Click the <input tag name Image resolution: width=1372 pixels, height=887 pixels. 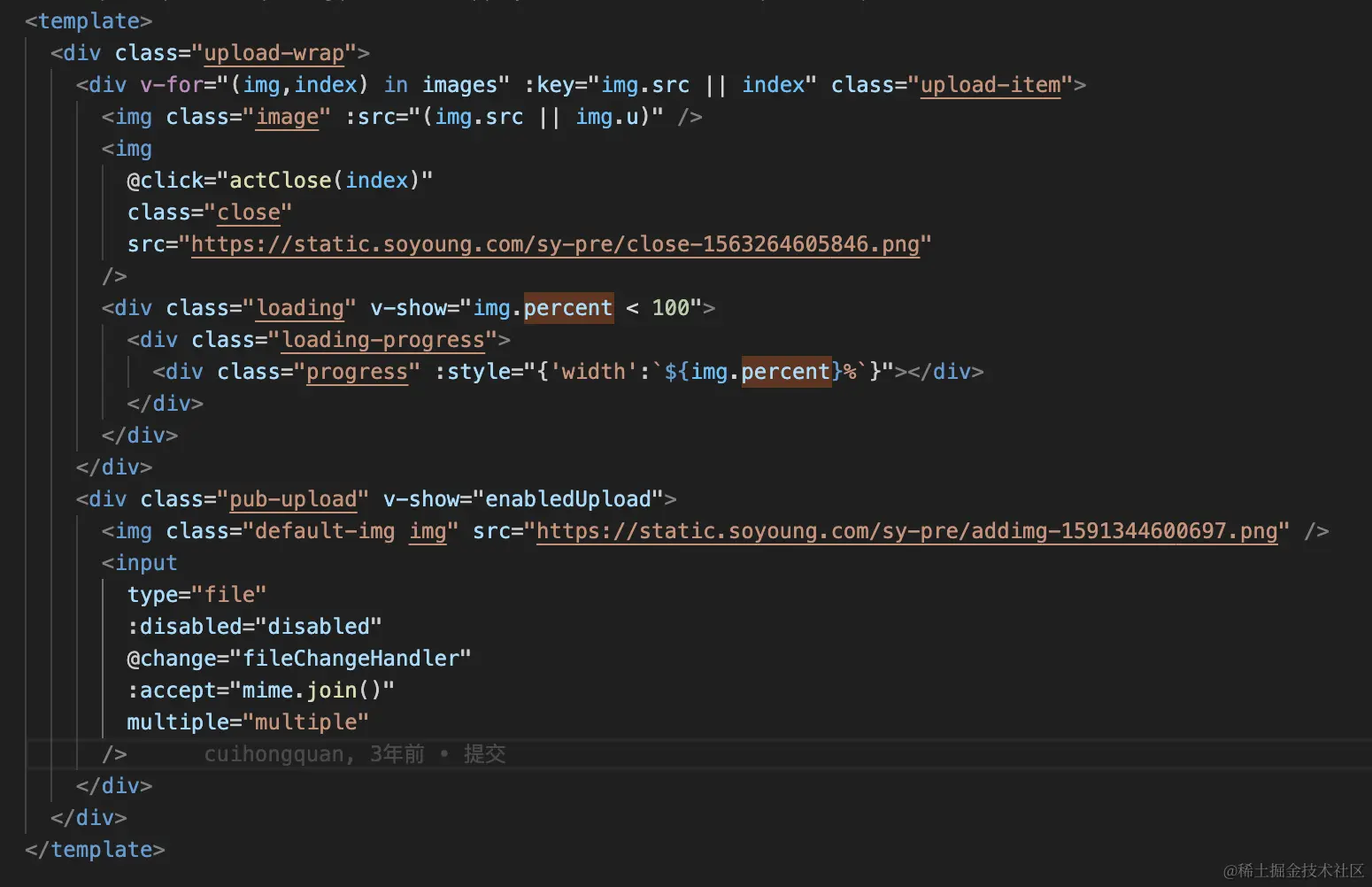click(140, 563)
